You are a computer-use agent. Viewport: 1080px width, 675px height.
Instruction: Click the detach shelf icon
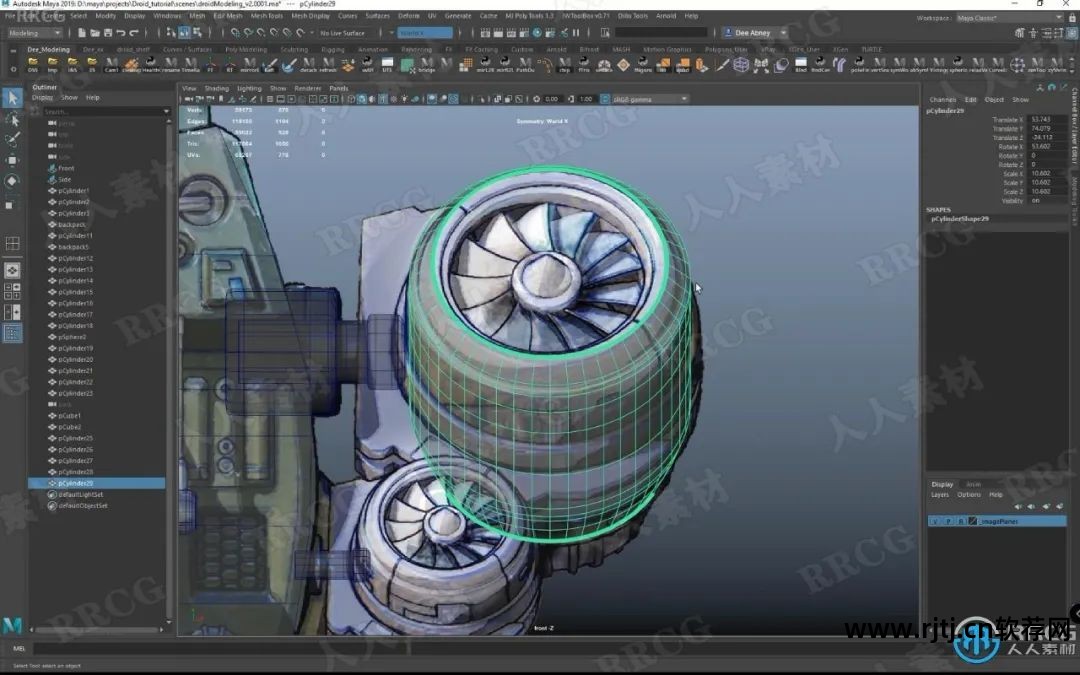(309, 66)
